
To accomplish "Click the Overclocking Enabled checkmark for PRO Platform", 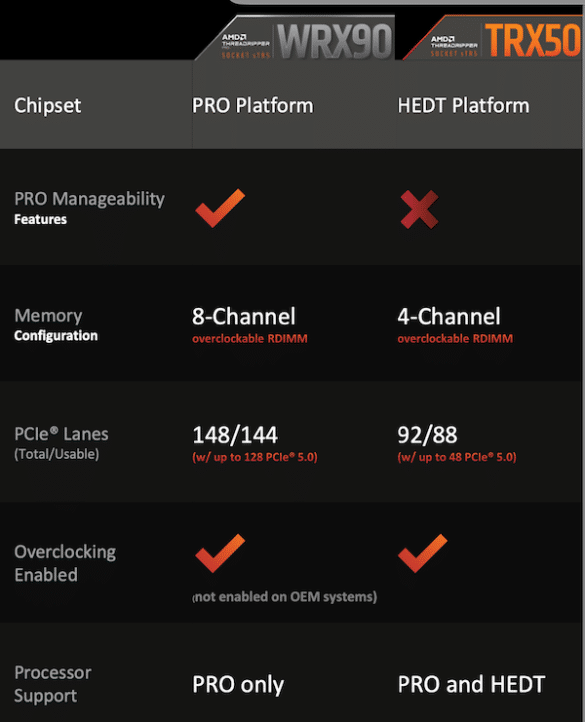I will point(220,553).
